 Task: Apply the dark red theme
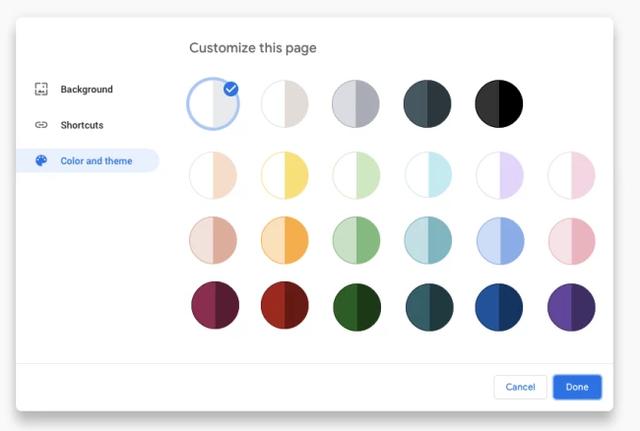tap(284, 305)
